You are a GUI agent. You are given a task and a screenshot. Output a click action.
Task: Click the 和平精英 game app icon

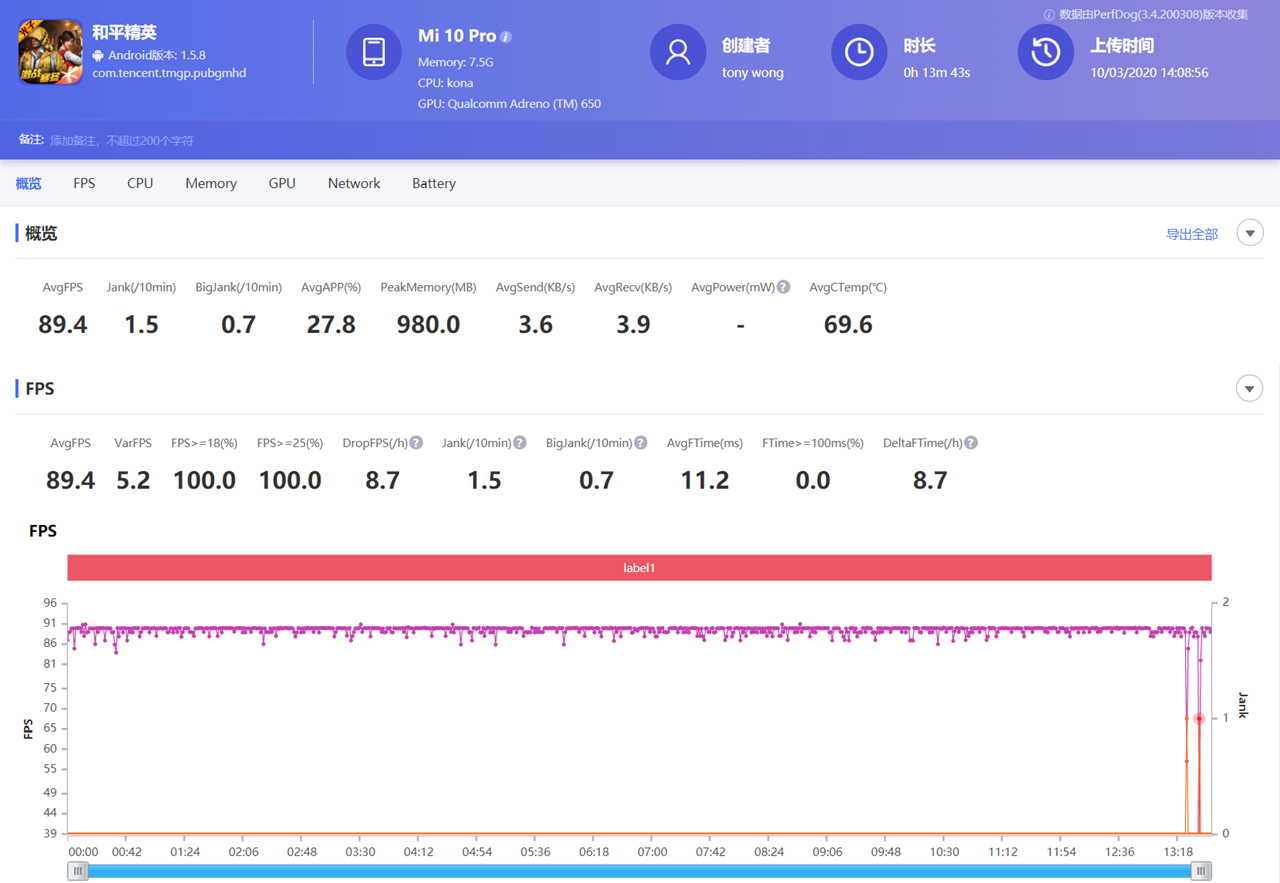pos(50,52)
